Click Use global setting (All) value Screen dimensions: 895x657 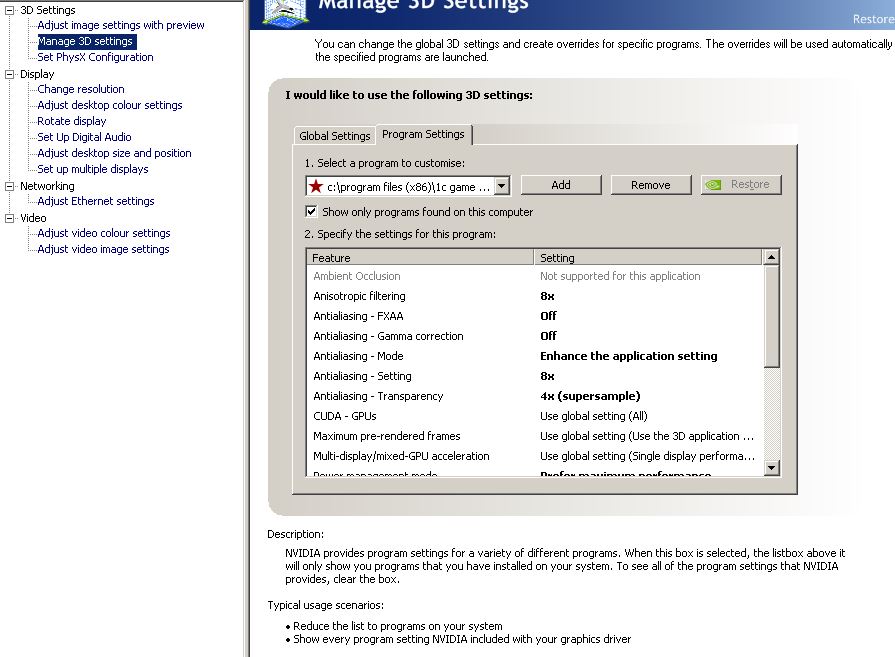pos(594,416)
